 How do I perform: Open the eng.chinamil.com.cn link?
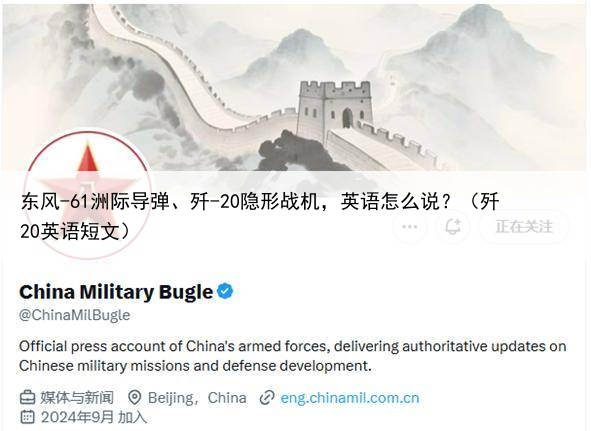[350, 398]
